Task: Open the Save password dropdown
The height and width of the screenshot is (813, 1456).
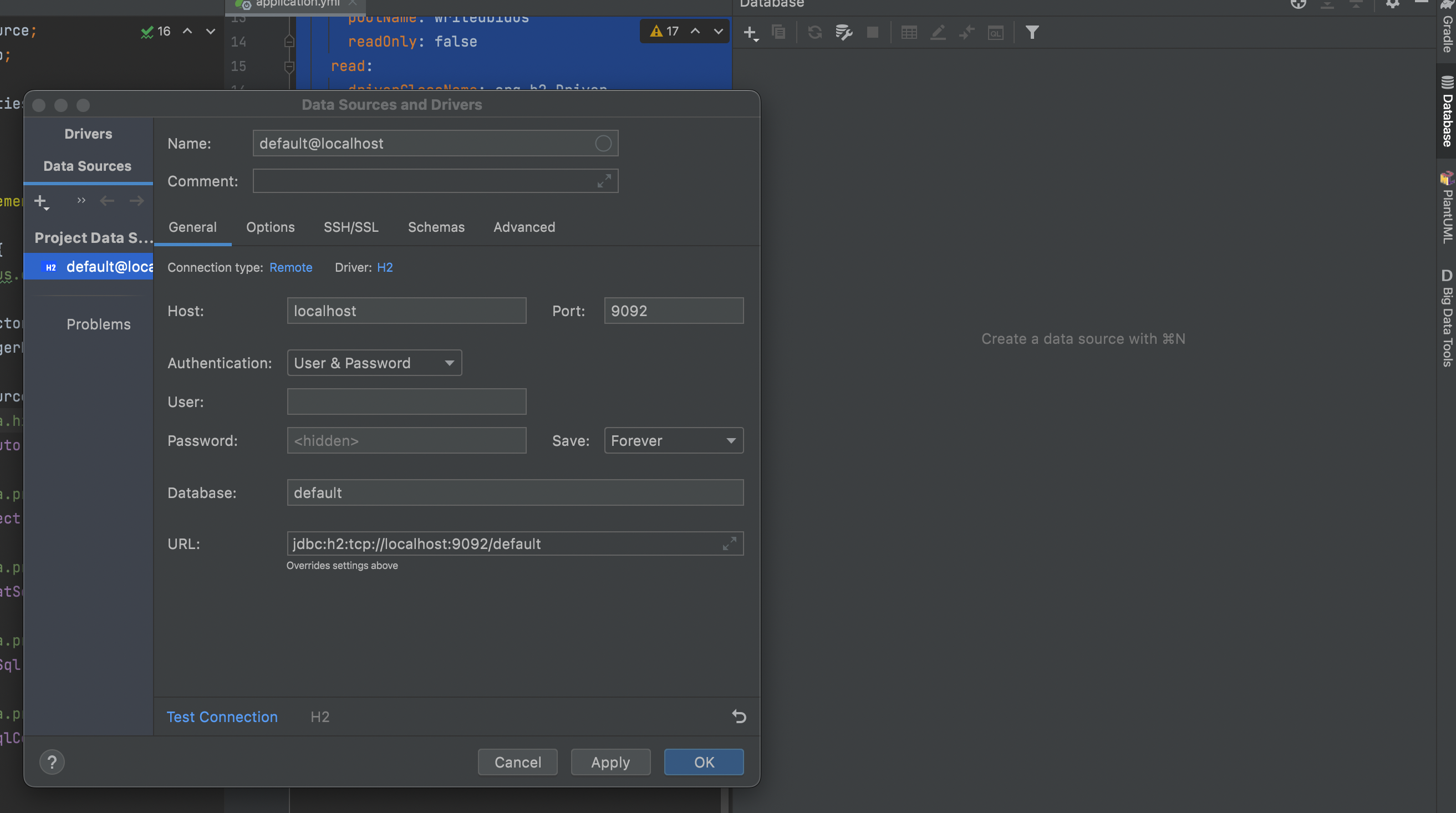Action: click(673, 440)
